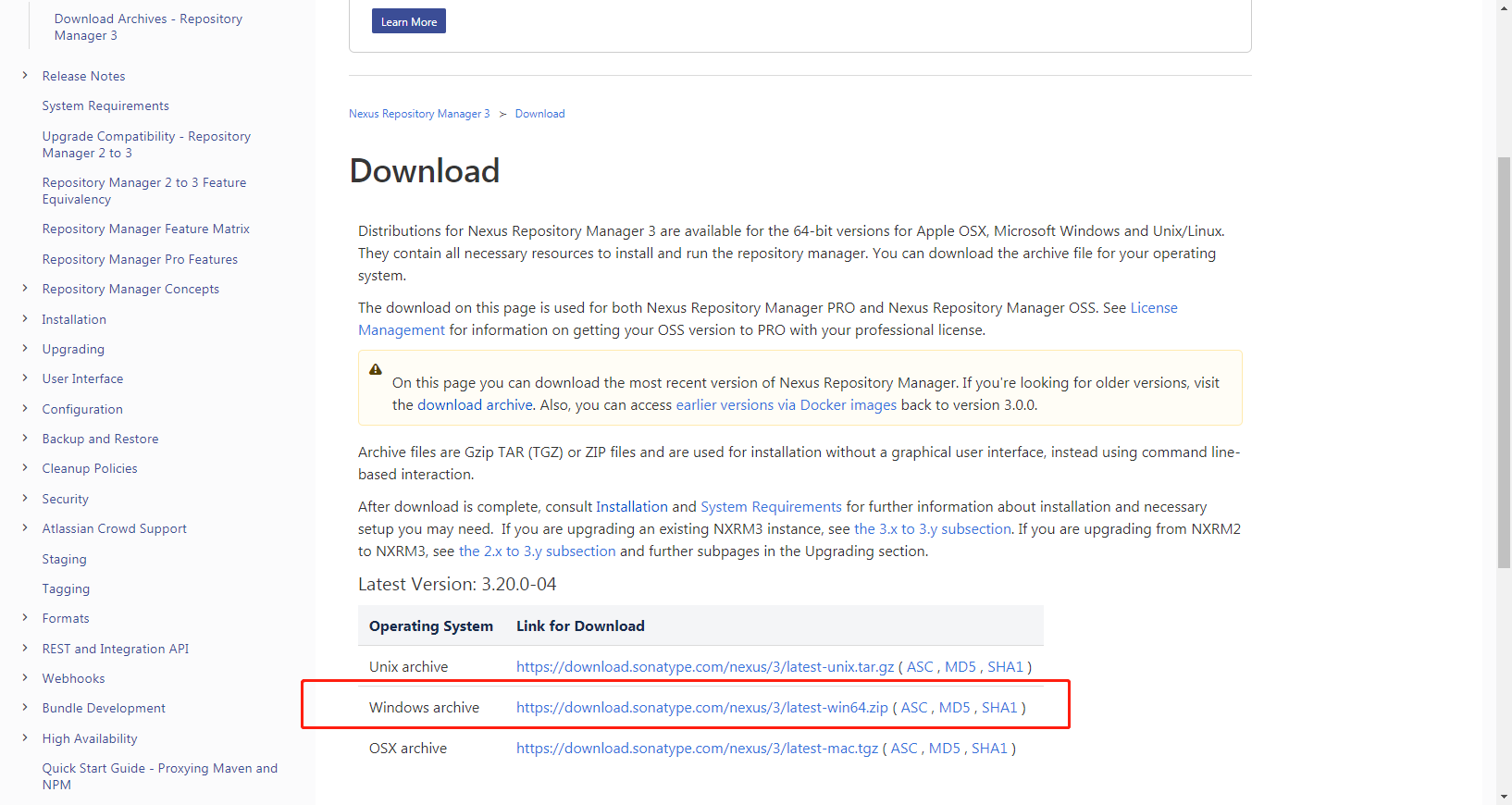Download the latest-unix.tar.gz archive link
The image size is (1512, 805).
pos(705,667)
